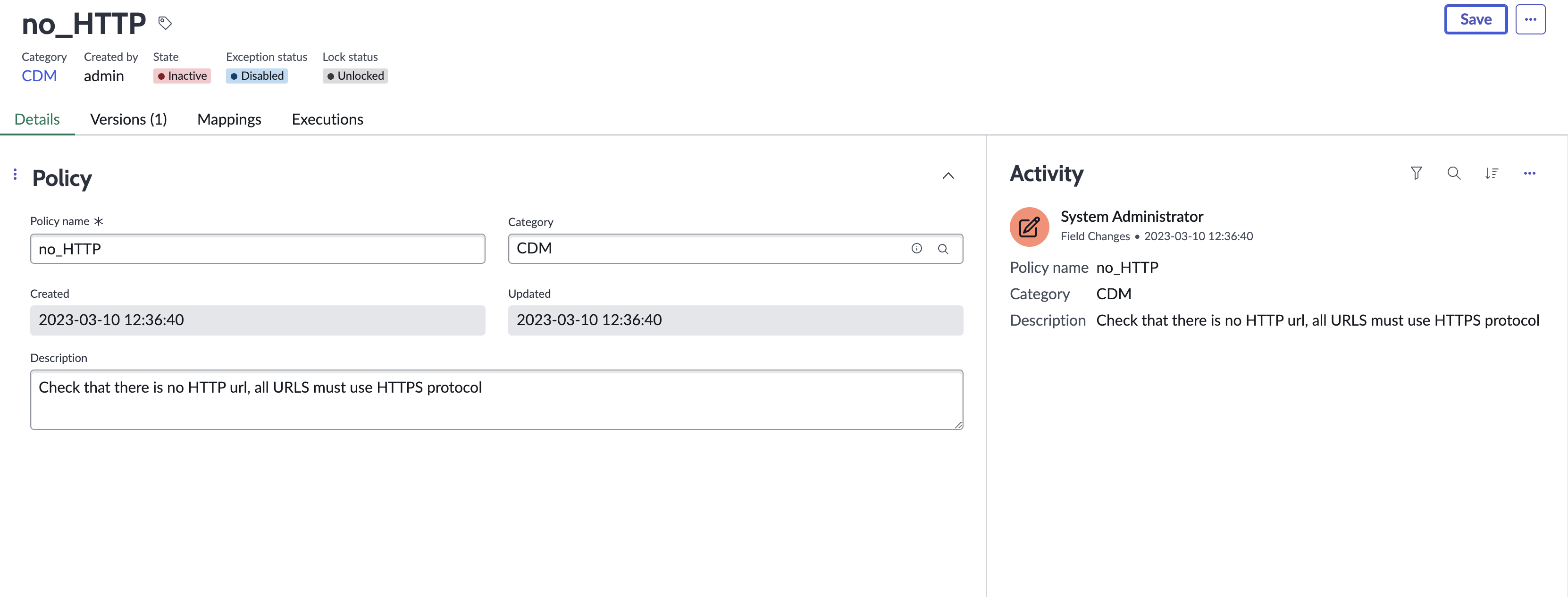Screen dimensions: 1568x597
Task: Click the Activity heading
Action: click(1046, 174)
